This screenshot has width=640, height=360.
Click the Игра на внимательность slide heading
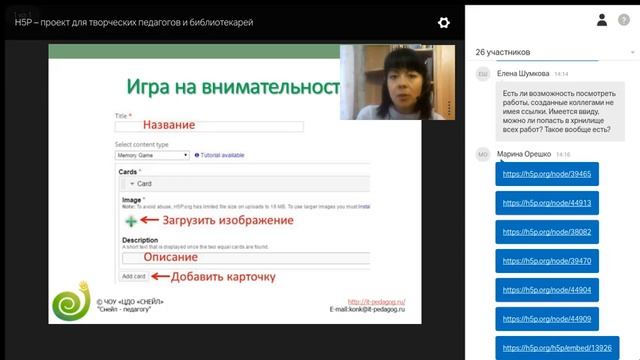click(233, 87)
